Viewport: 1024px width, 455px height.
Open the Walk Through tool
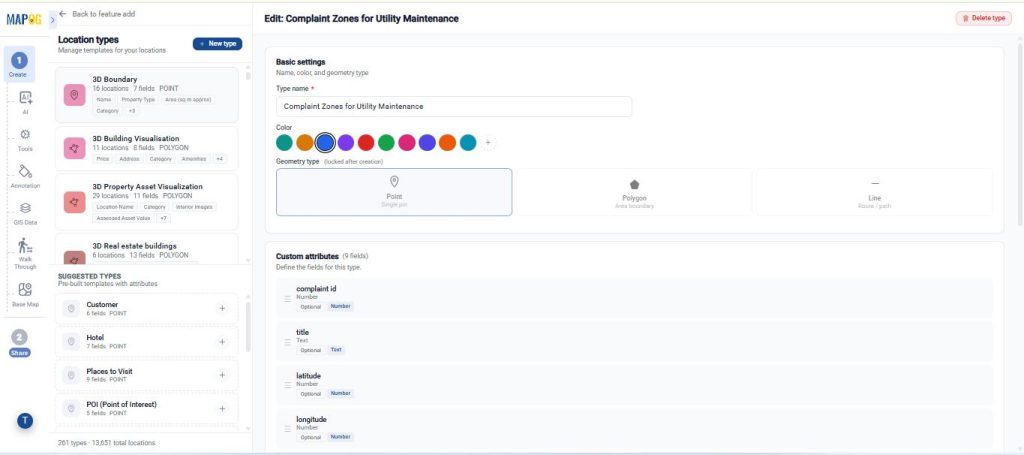tap(25, 253)
